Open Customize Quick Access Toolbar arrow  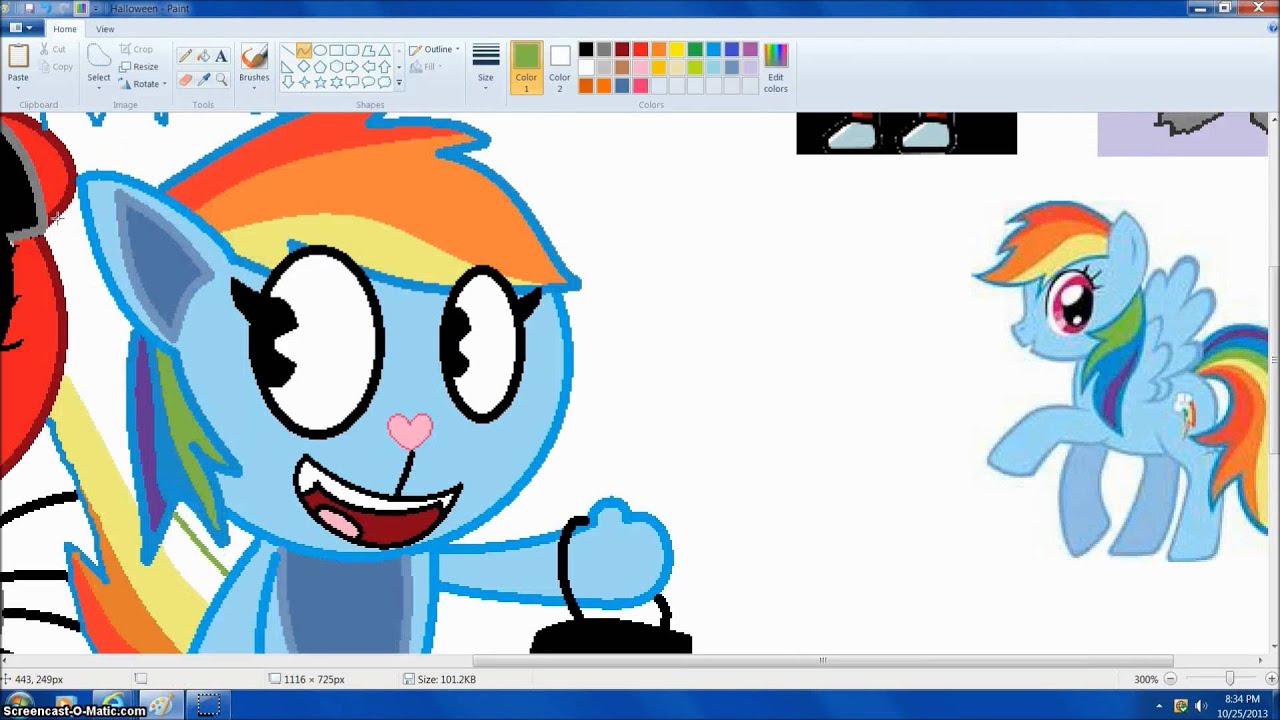click(x=96, y=9)
